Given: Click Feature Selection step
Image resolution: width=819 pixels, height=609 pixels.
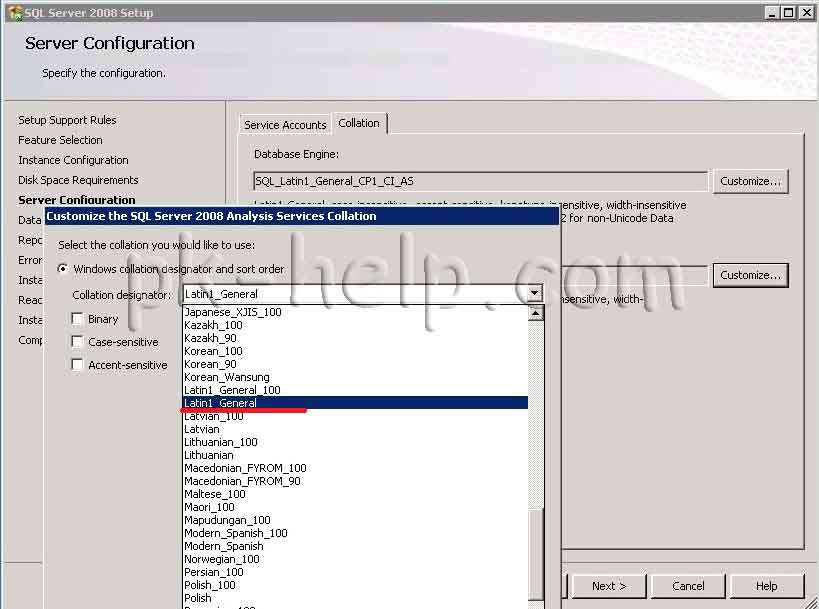Looking at the screenshot, I should 60,140.
